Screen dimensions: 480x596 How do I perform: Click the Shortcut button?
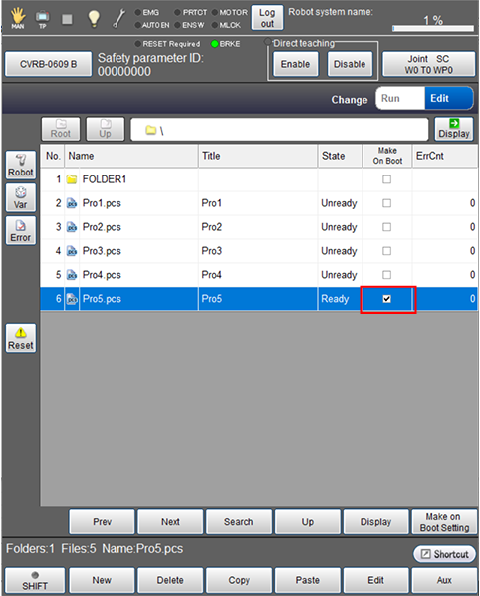point(444,554)
